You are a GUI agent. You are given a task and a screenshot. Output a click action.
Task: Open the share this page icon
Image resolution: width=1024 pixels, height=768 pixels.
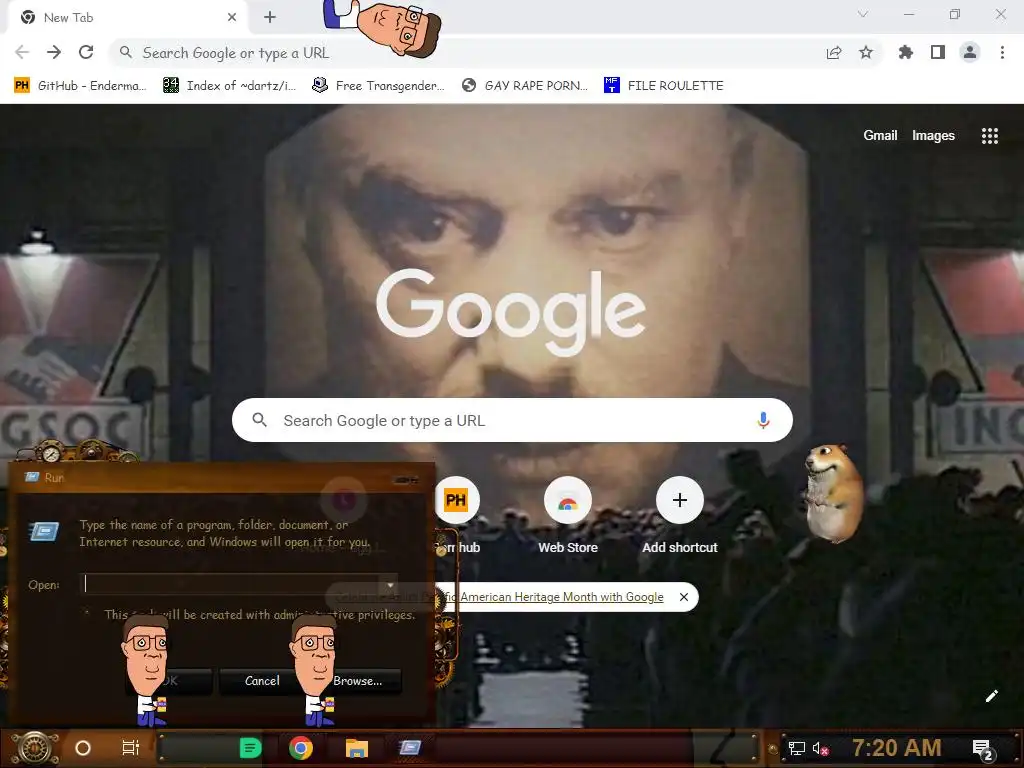coord(834,53)
